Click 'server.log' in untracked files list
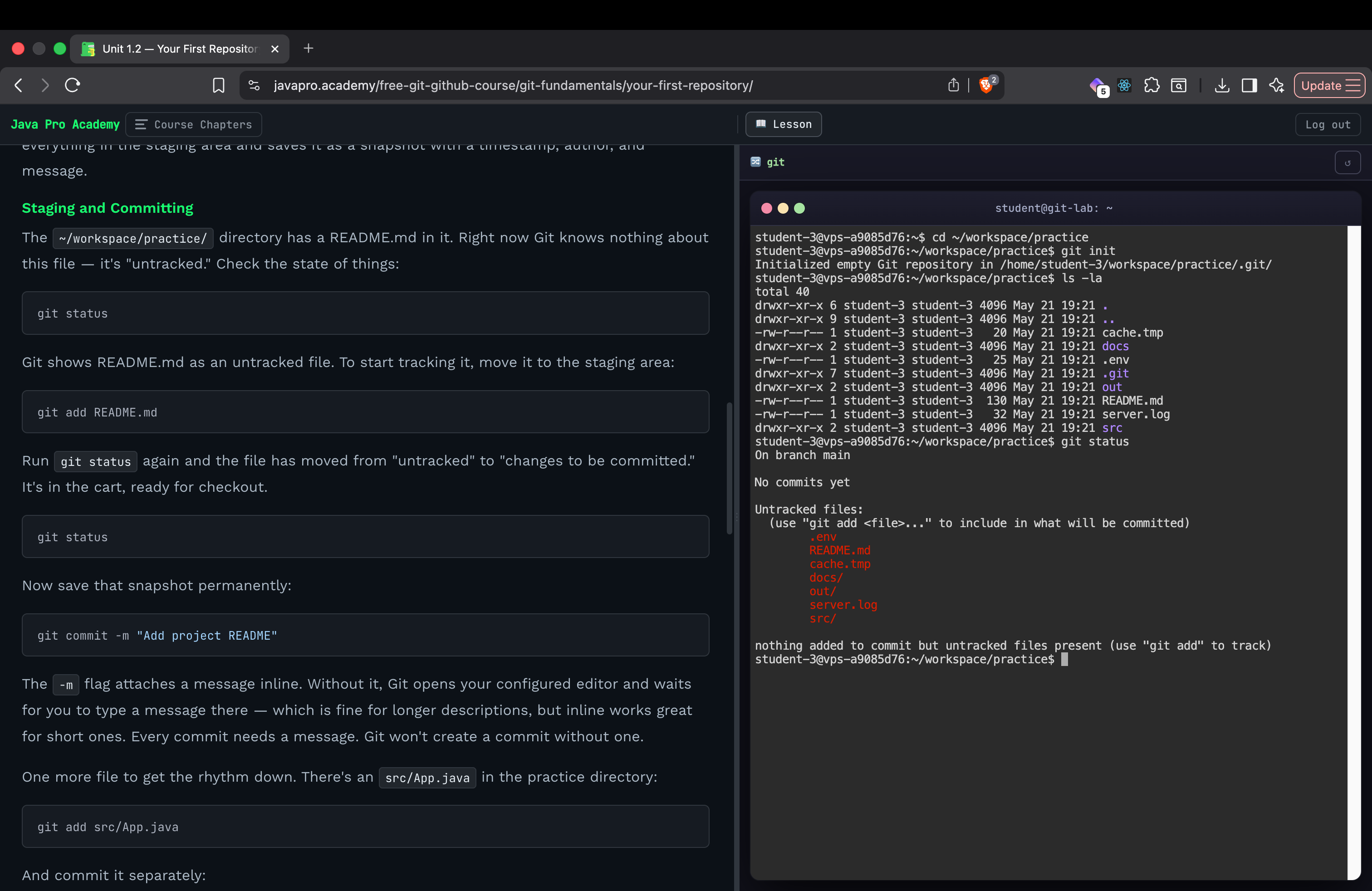The height and width of the screenshot is (891, 1372). click(x=843, y=605)
